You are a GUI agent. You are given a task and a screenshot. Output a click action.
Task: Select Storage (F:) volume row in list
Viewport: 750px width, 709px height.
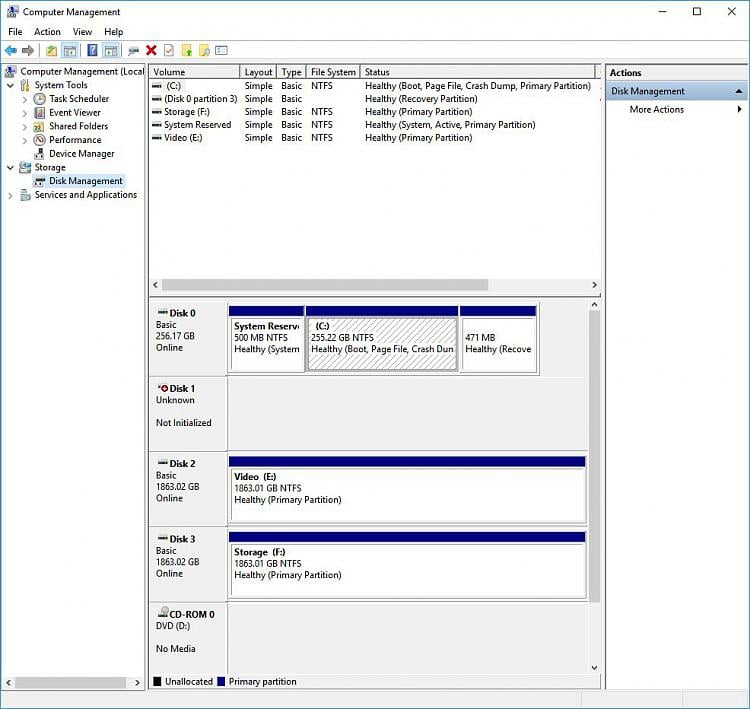[375, 111]
